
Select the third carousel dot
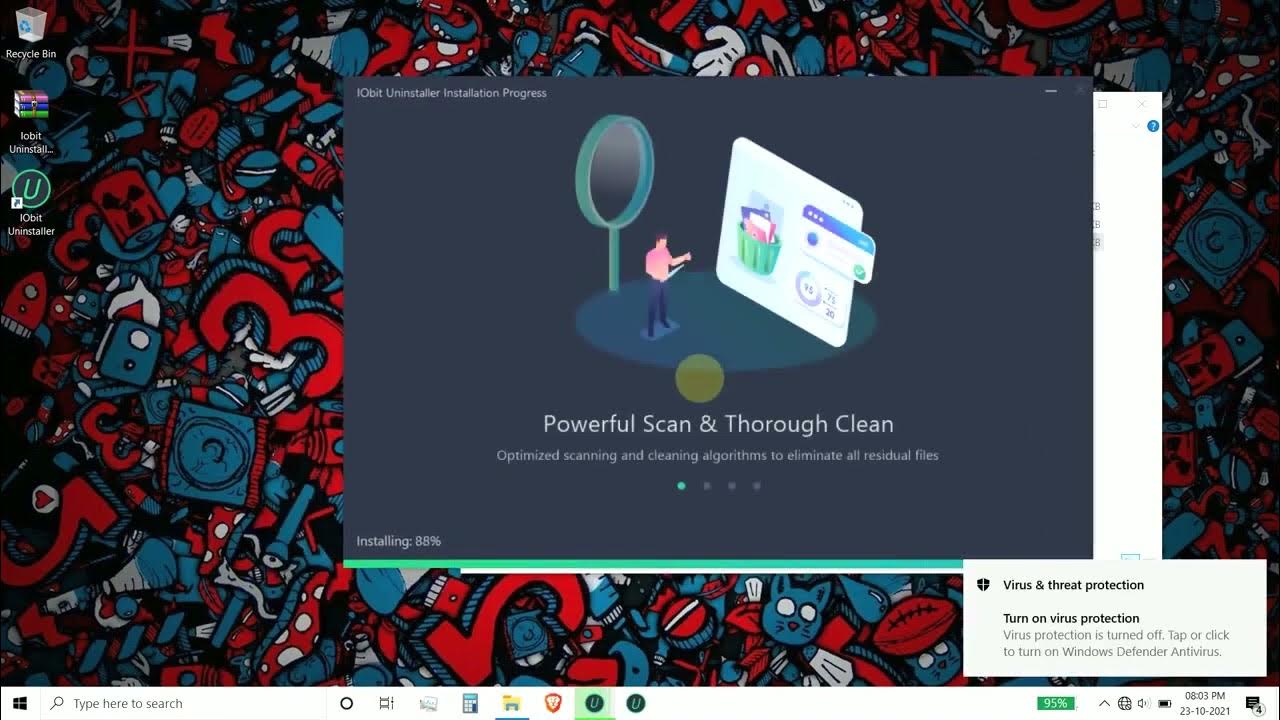pos(732,486)
